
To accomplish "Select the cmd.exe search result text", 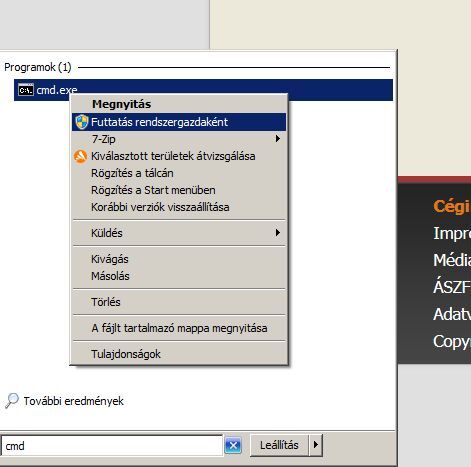I will (57, 90).
